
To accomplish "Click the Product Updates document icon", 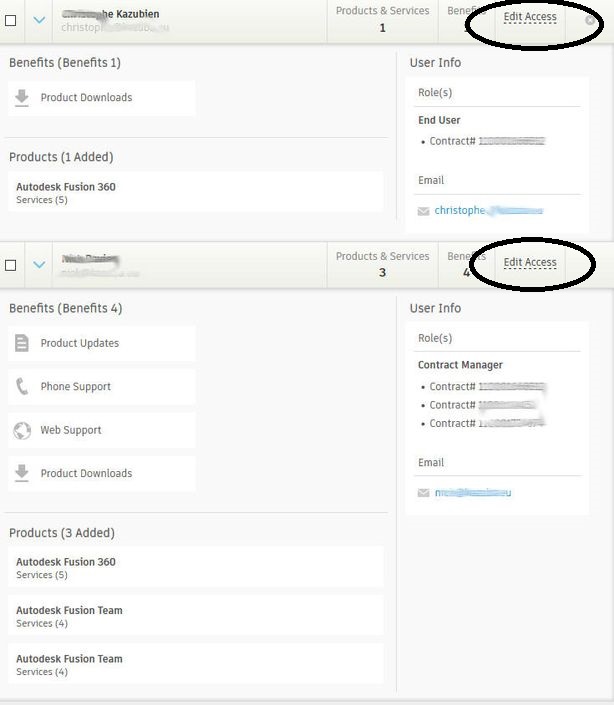I will pyautogui.click(x=22, y=343).
